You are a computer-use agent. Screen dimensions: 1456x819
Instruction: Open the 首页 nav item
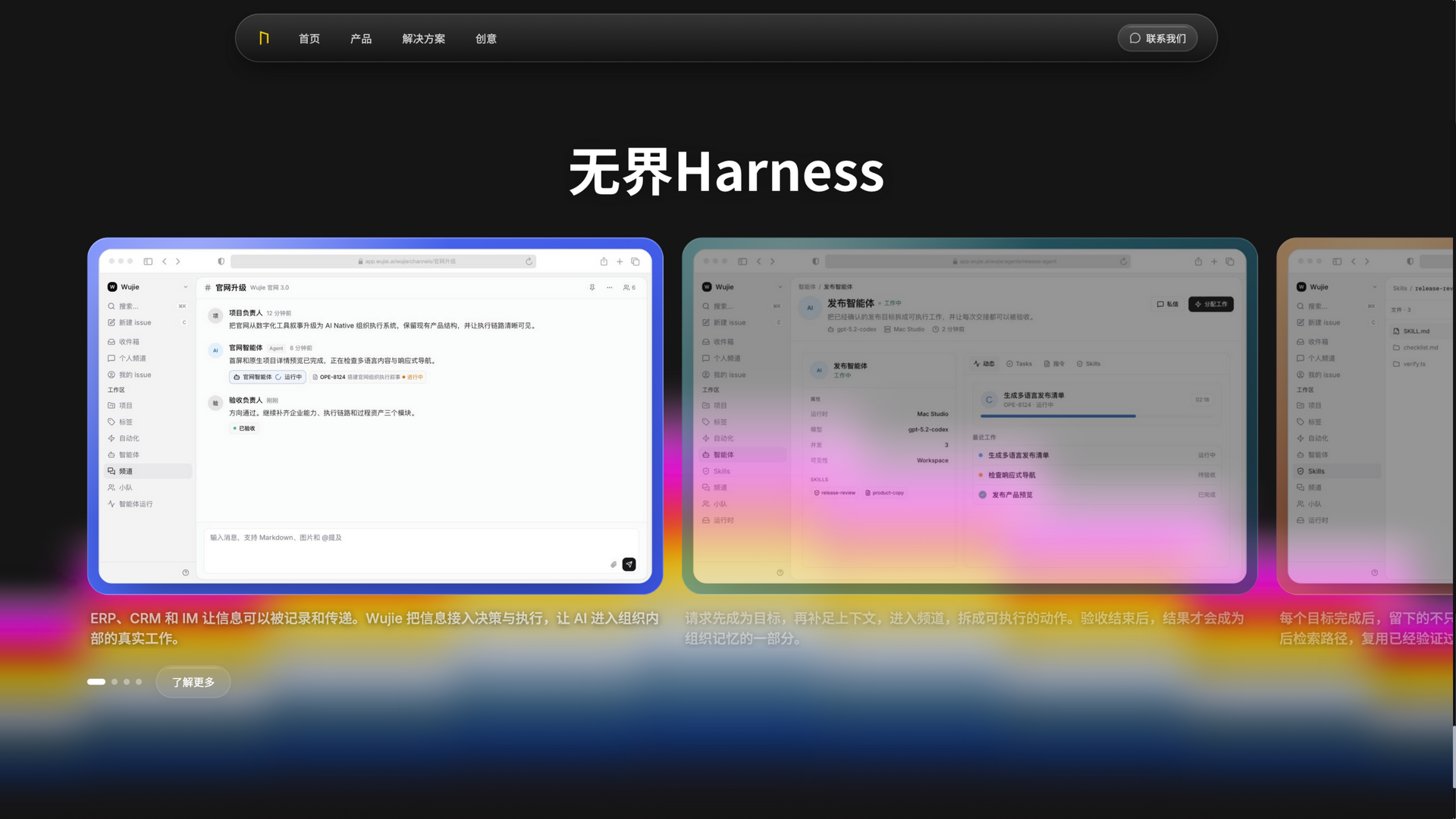tap(309, 39)
